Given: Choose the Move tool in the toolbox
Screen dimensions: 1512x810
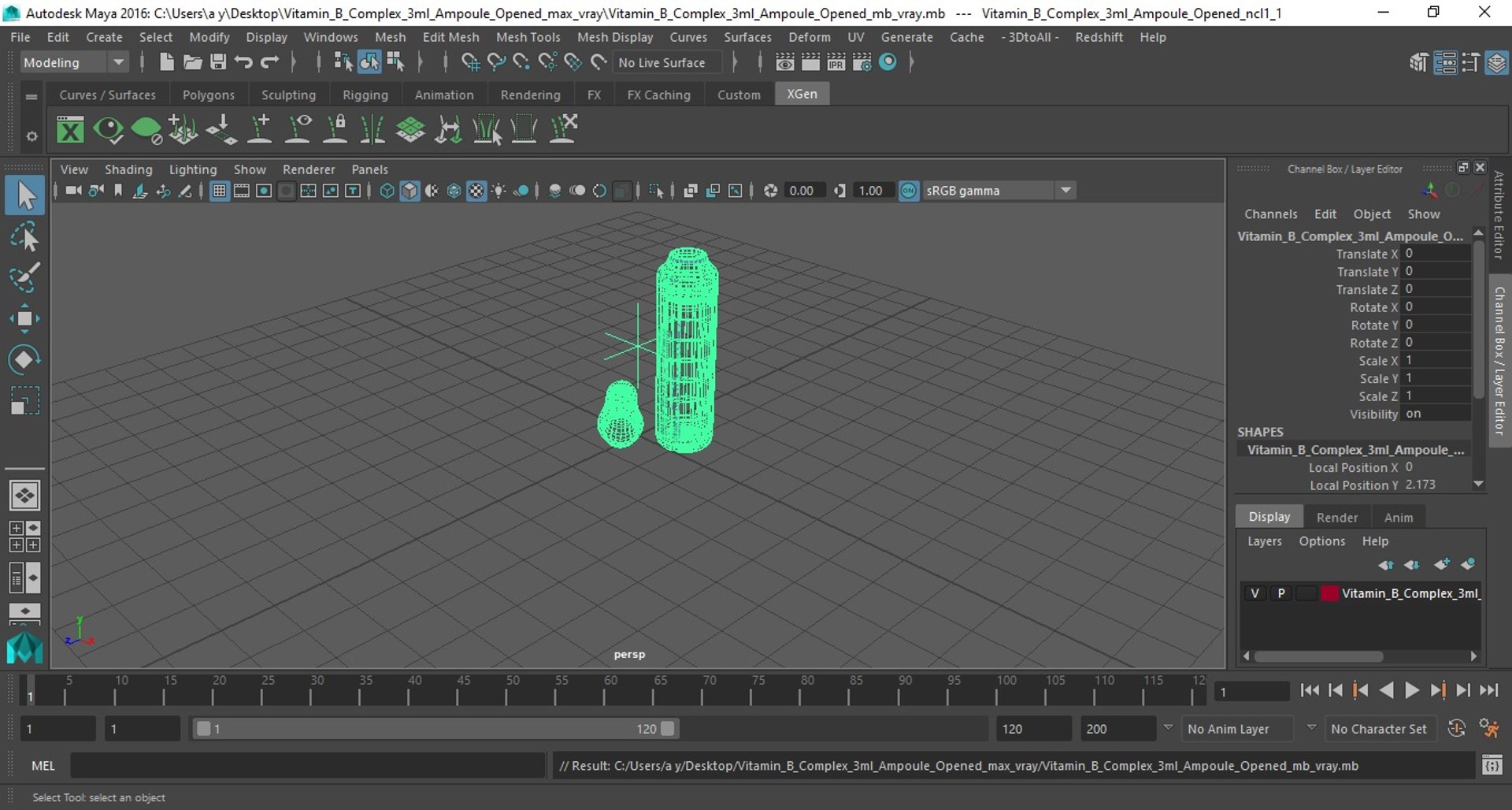Looking at the screenshot, I should (x=24, y=318).
